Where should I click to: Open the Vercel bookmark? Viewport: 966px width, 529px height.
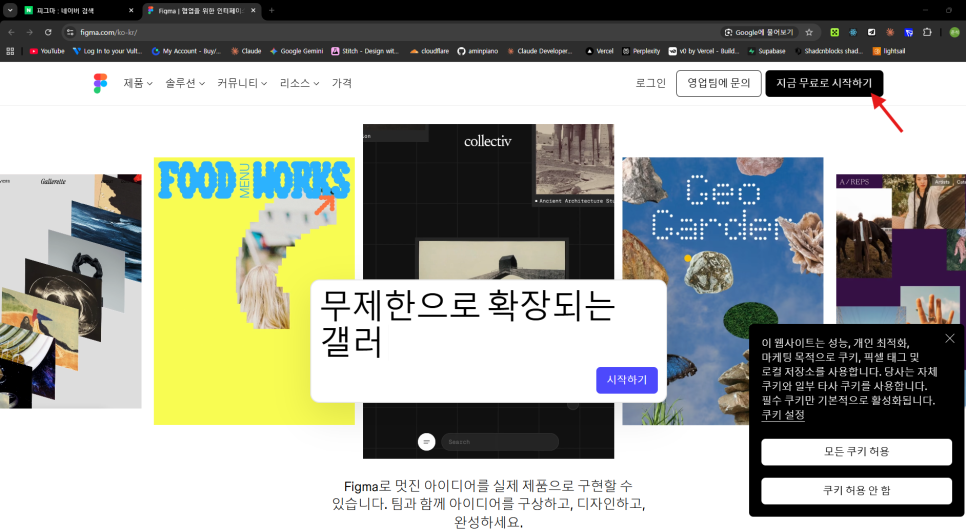point(599,51)
